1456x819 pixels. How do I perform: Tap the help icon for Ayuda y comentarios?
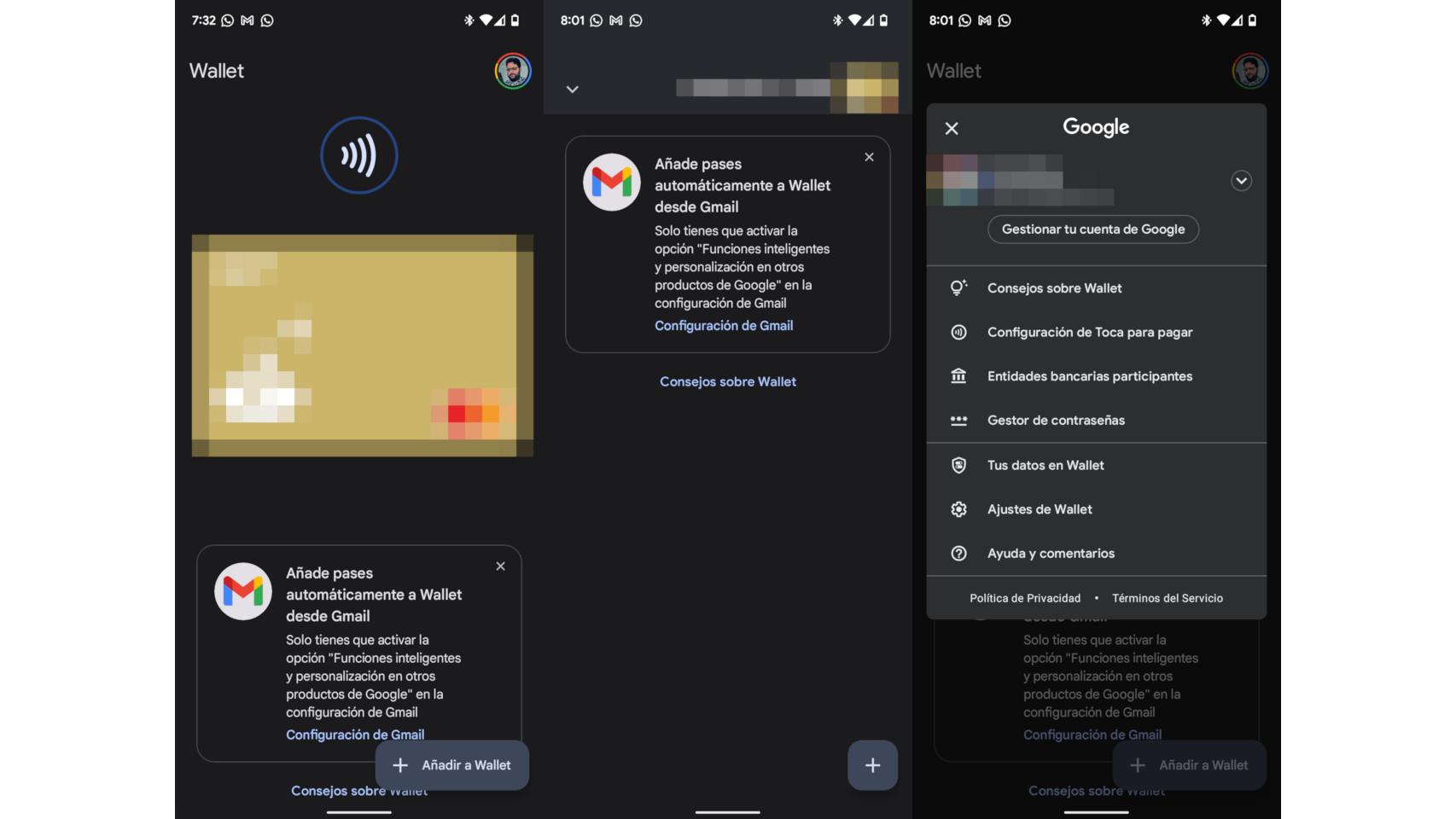(959, 553)
